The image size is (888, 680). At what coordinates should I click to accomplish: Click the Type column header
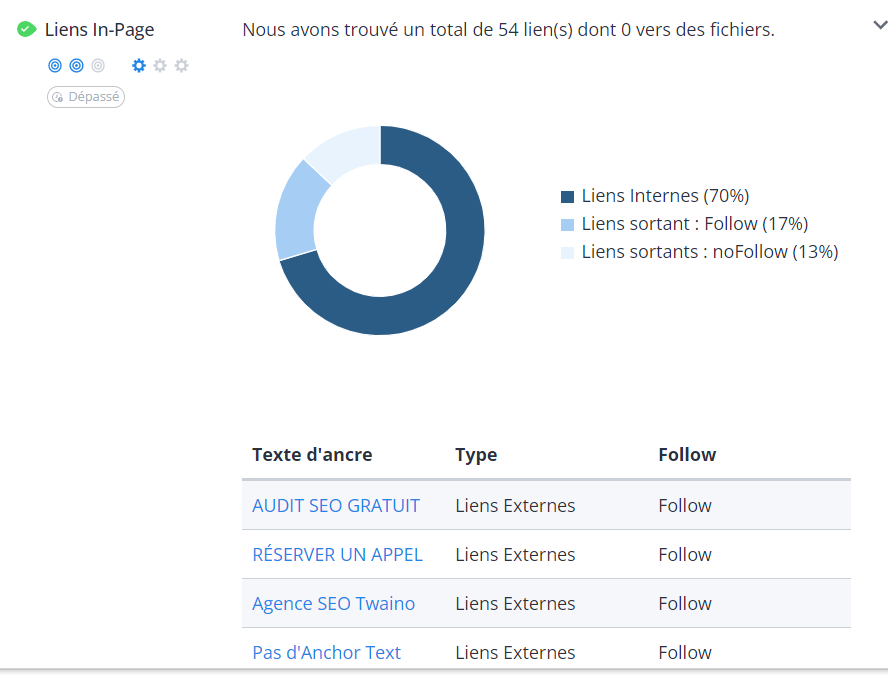coord(476,455)
